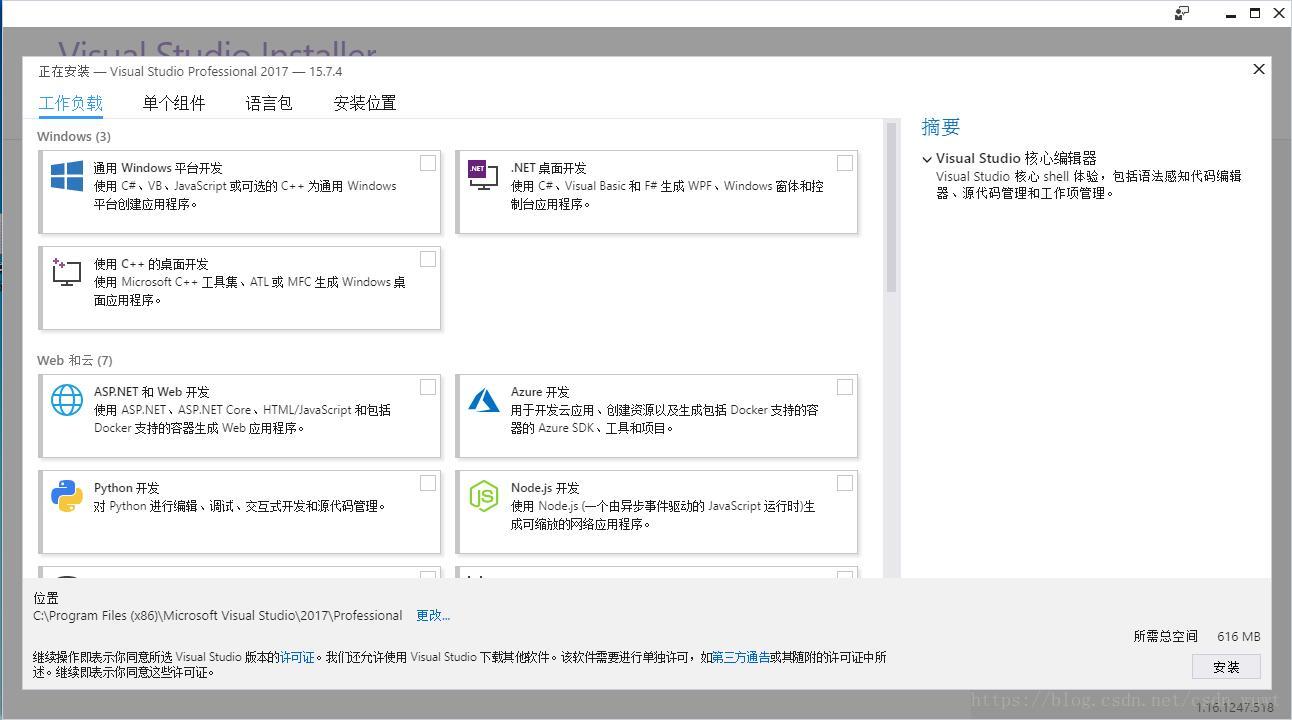Screen dimensions: 1292x720
Task: Check the ASP.NET 和 Web 开发 checkbox
Action: (428, 387)
